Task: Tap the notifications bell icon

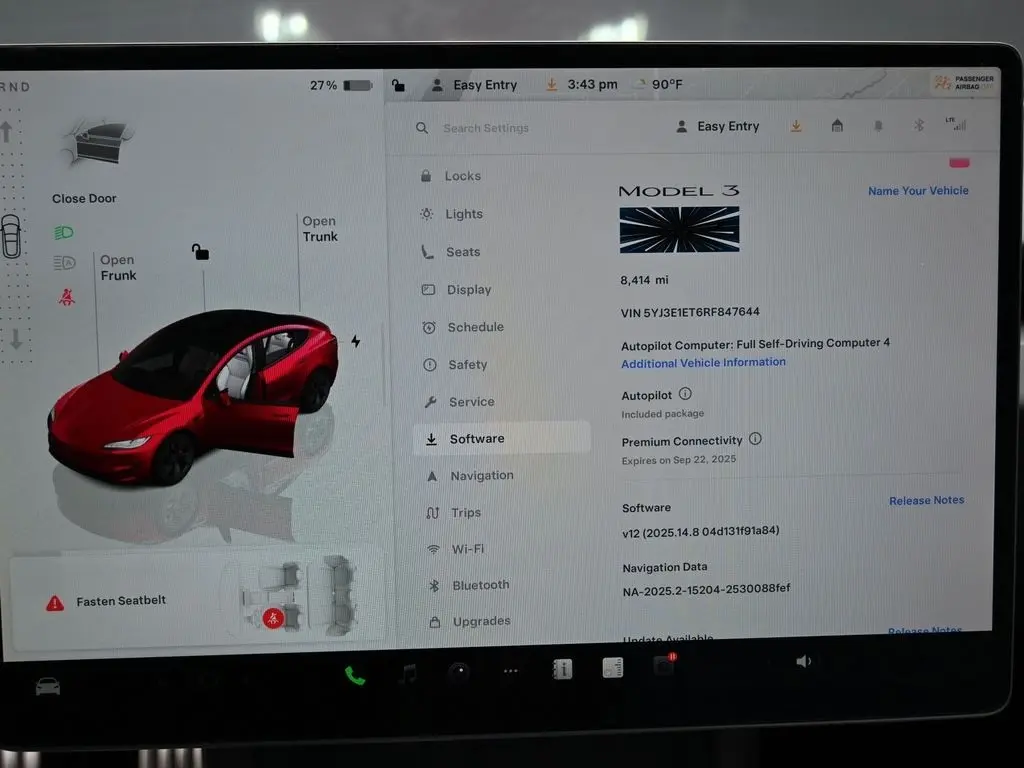Action: [x=878, y=125]
